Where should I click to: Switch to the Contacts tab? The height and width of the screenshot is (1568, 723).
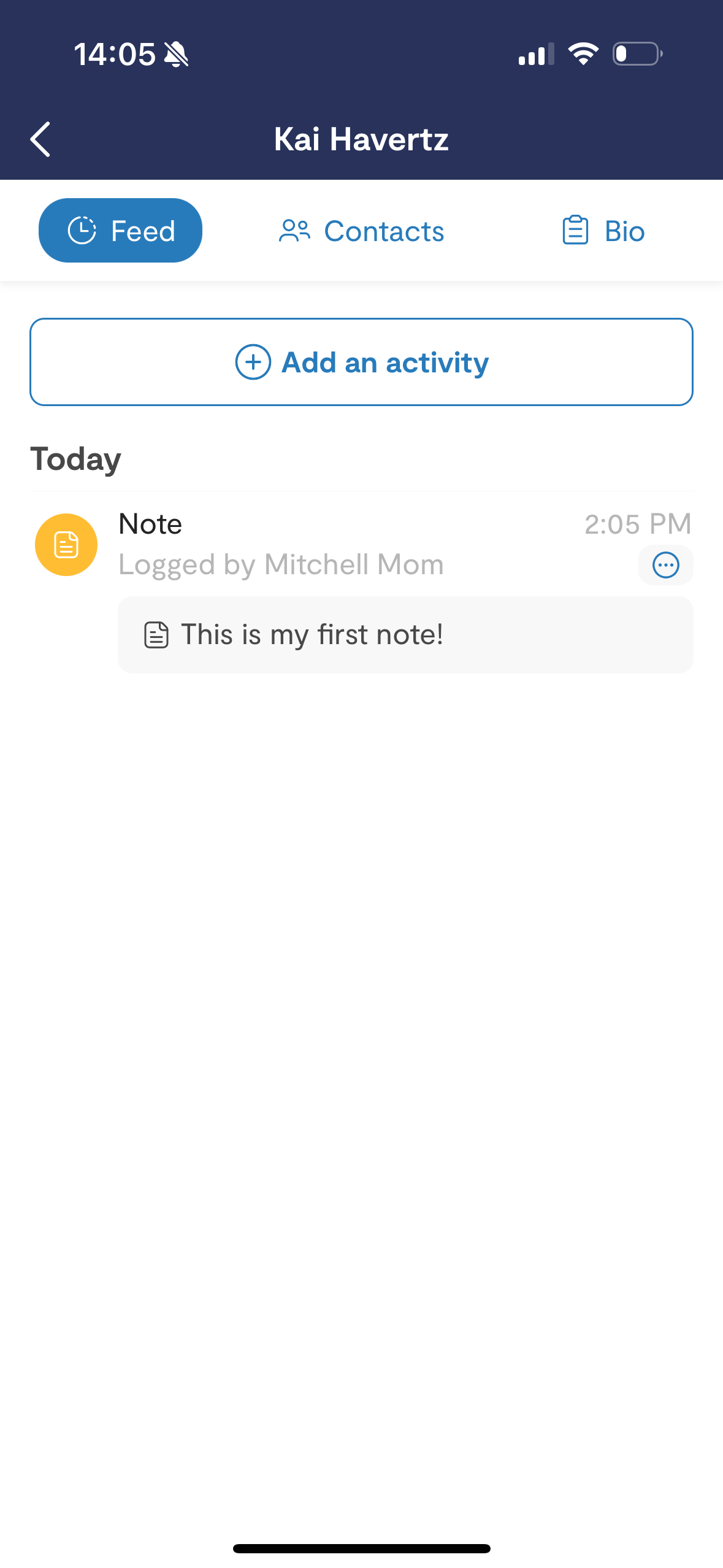click(x=361, y=231)
